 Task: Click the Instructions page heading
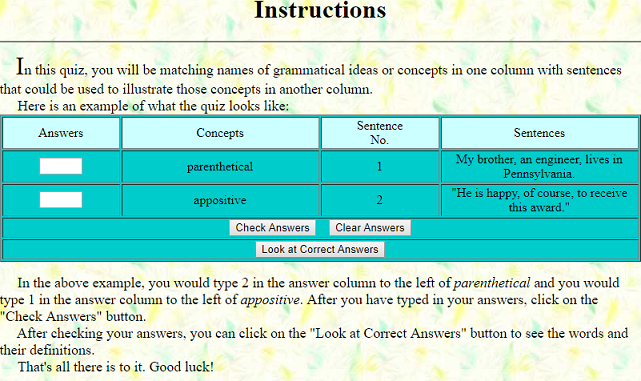[x=320, y=10]
